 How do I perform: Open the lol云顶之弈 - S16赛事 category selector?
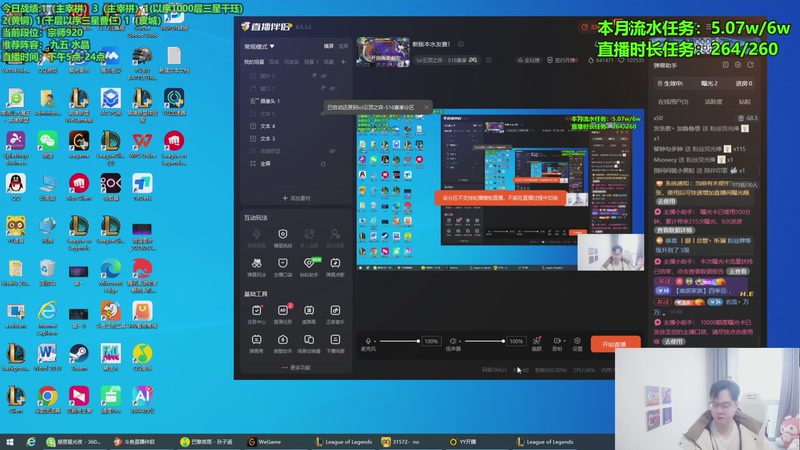pyautogui.click(x=446, y=60)
